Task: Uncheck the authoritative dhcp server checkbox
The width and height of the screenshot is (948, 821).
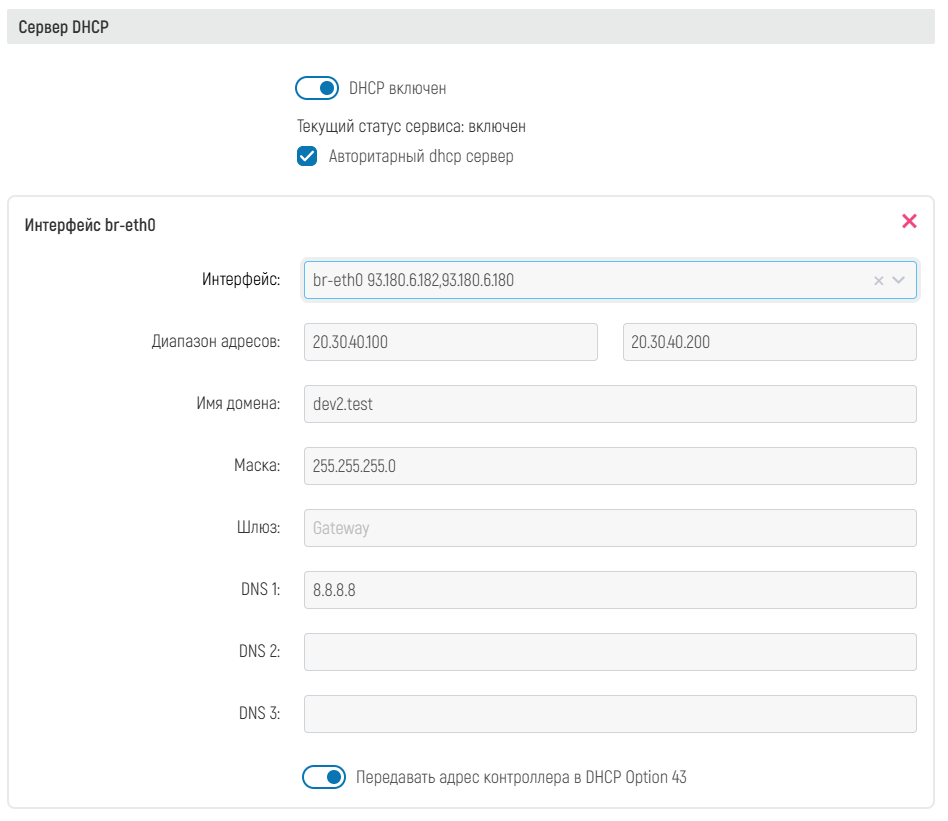Action: coord(307,156)
